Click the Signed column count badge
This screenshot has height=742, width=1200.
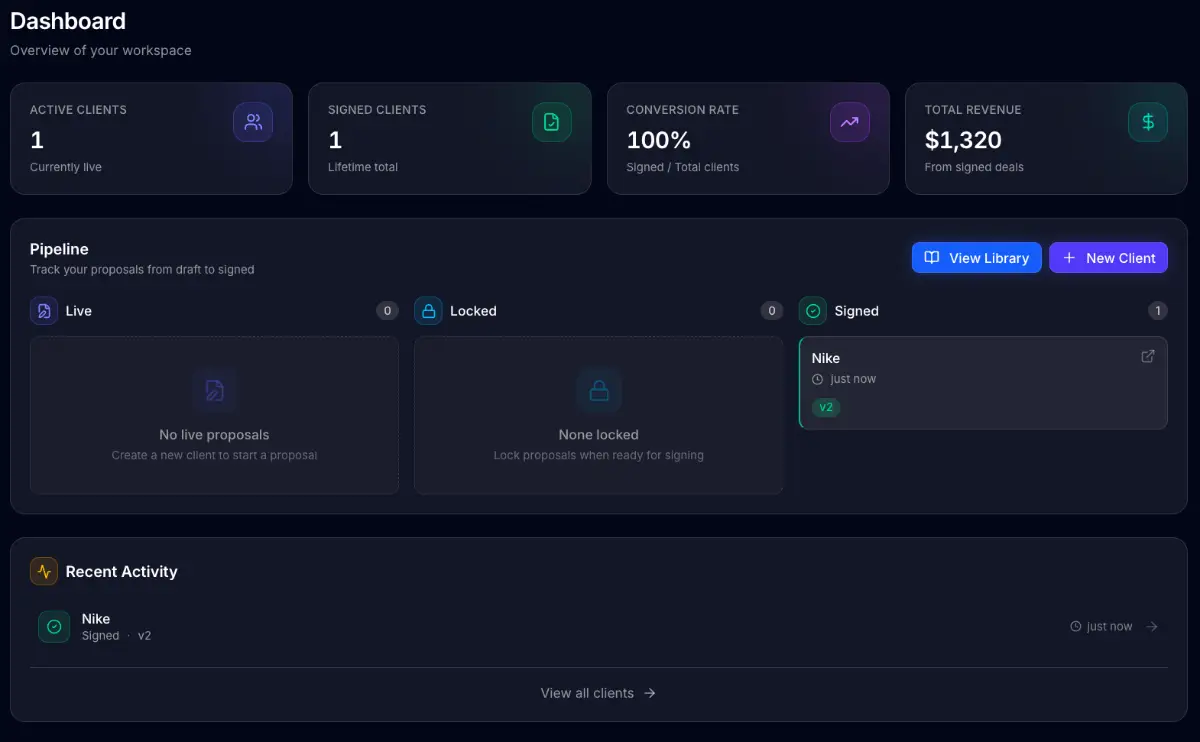click(x=1157, y=311)
